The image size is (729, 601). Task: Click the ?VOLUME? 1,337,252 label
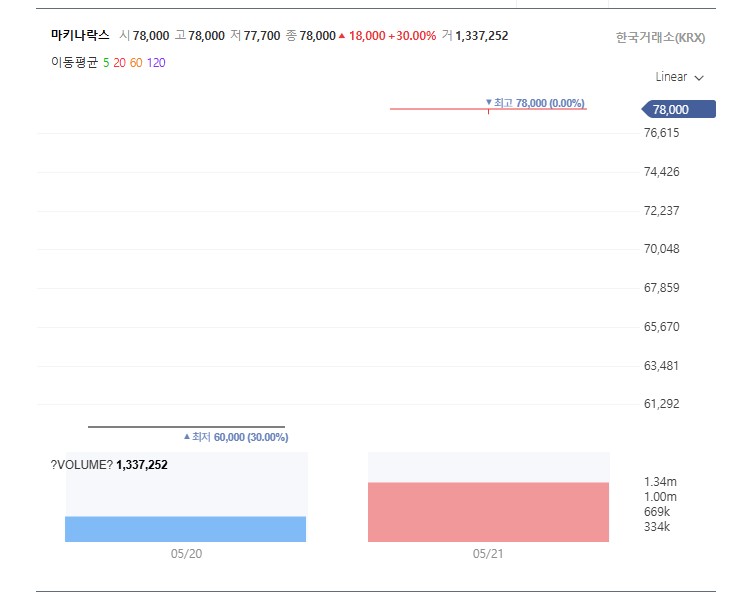pyautogui.click(x=109, y=465)
